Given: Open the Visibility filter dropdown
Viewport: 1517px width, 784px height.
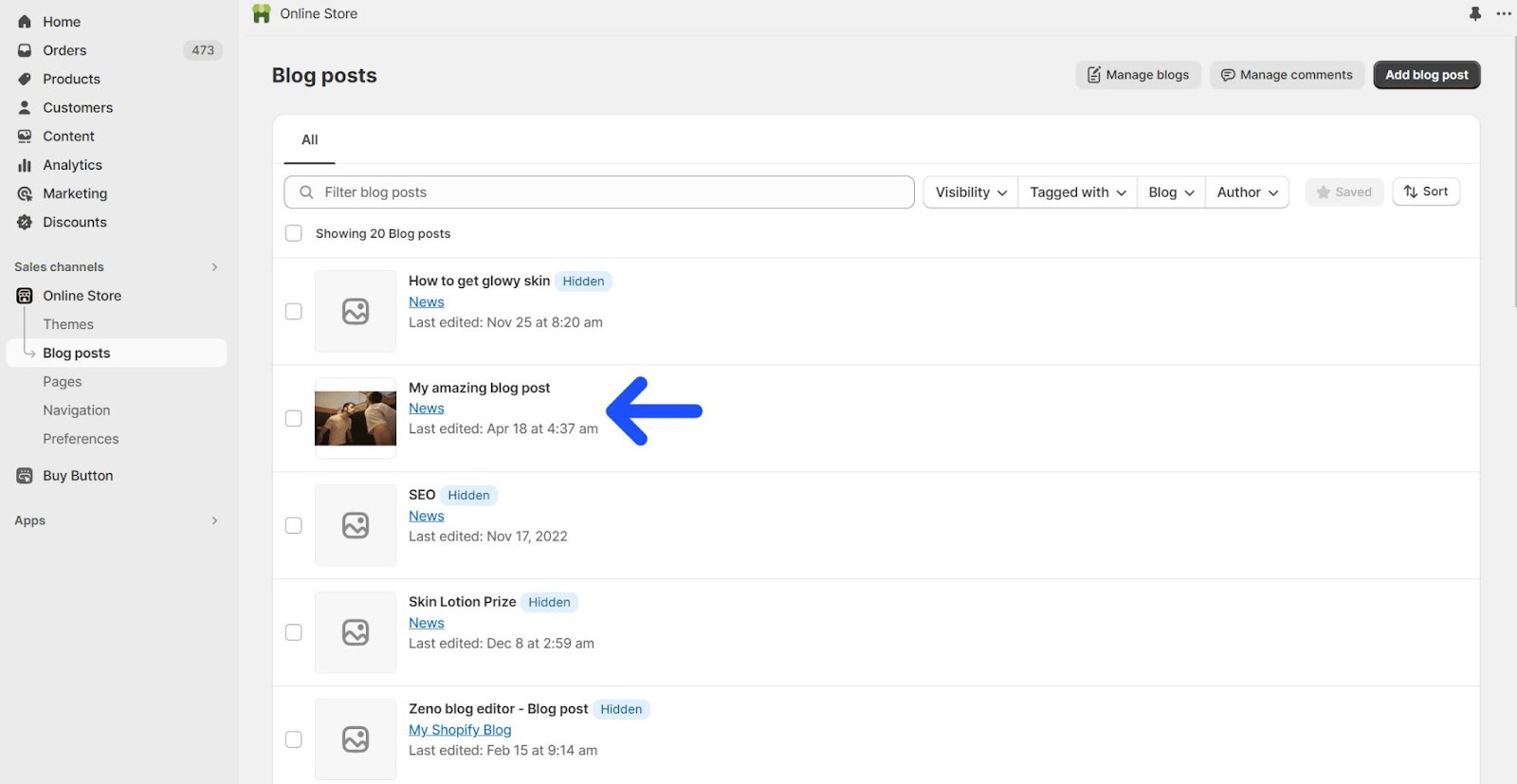Looking at the screenshot, I should click(971, 192).
